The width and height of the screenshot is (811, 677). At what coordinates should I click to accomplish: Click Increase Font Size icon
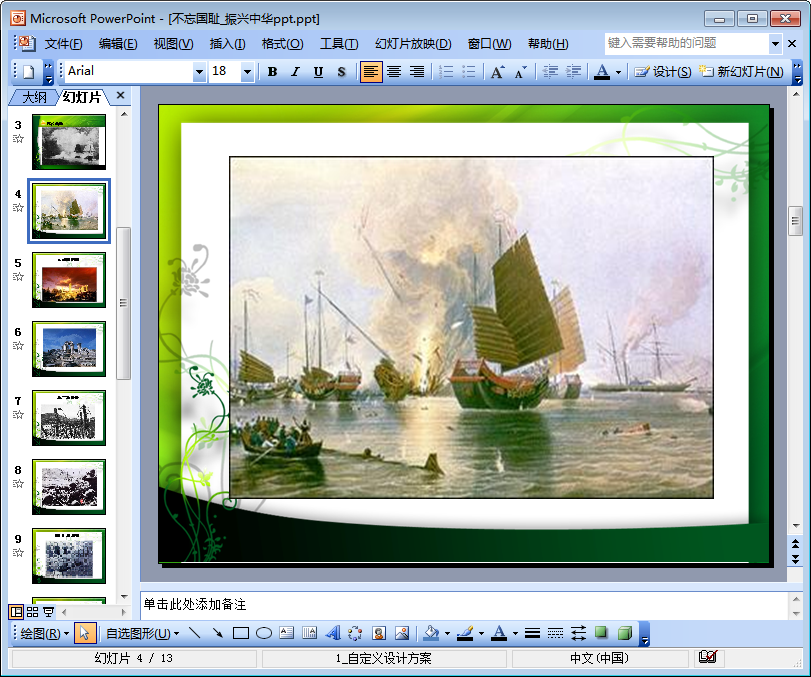pyautogui.click(x=497, y=72)
